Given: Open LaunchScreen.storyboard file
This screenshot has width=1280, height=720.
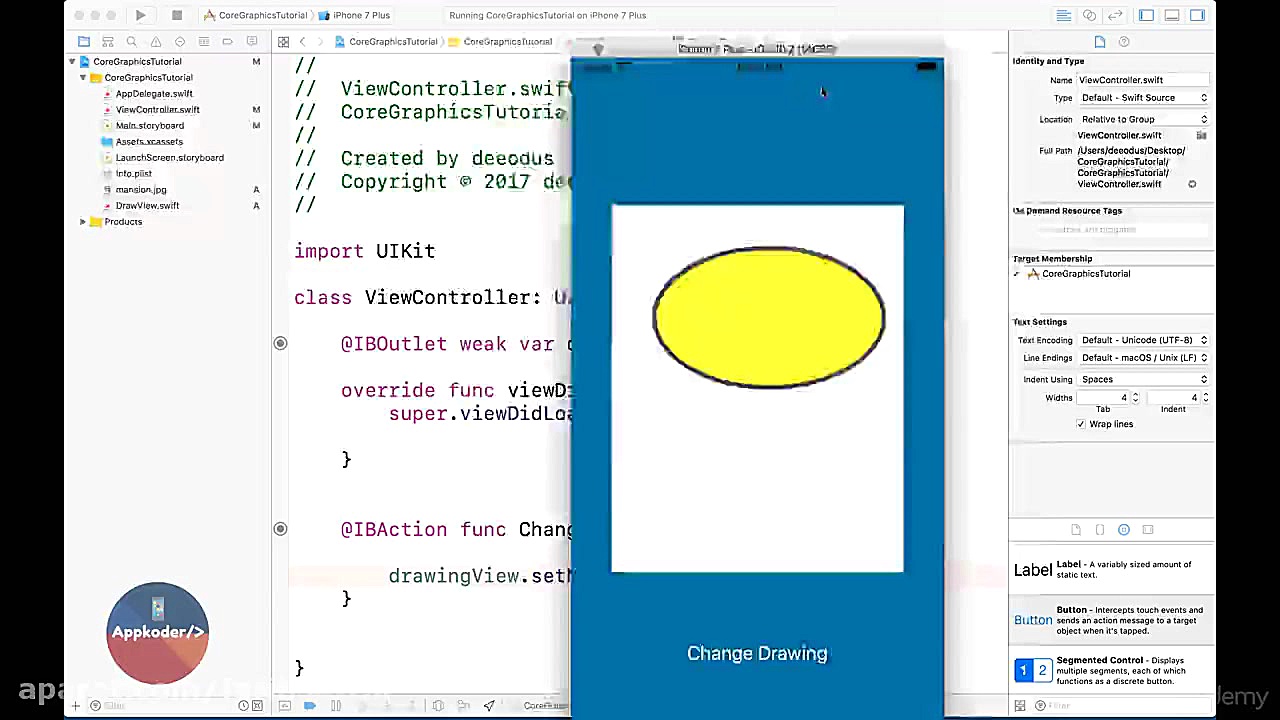Looking at the screenshot, I should [x=170, y=157].
